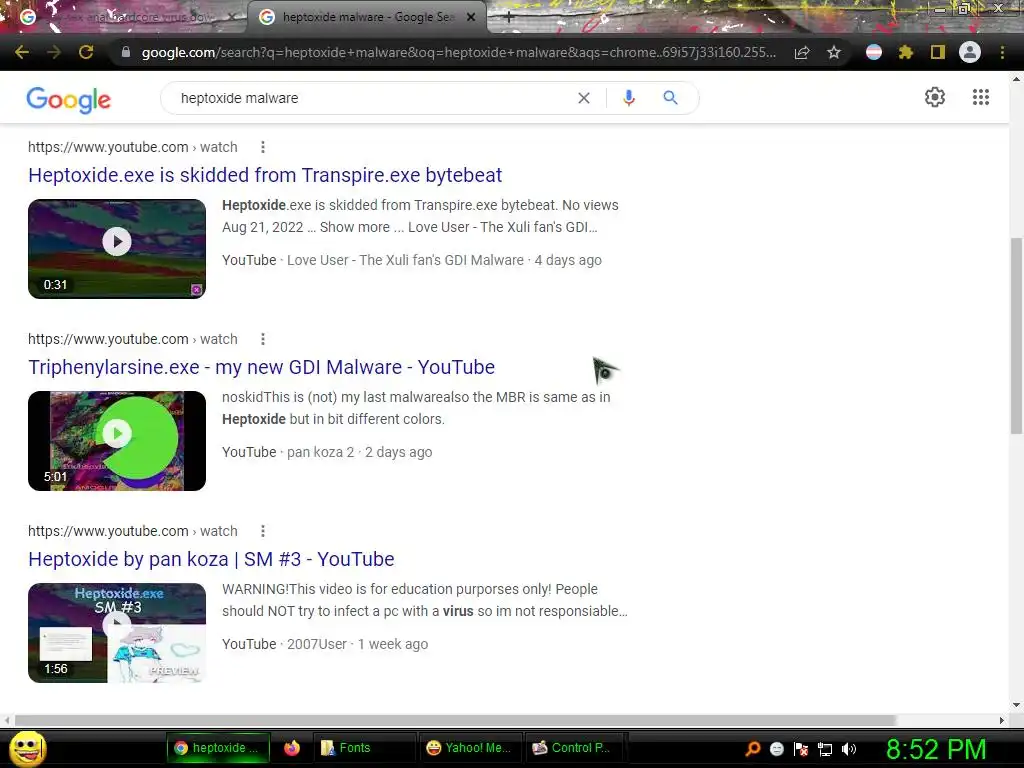Open the Firefox taskbar icon
Image resolution: width=1024 pixels, height=768 pixels.
(292, 748)
